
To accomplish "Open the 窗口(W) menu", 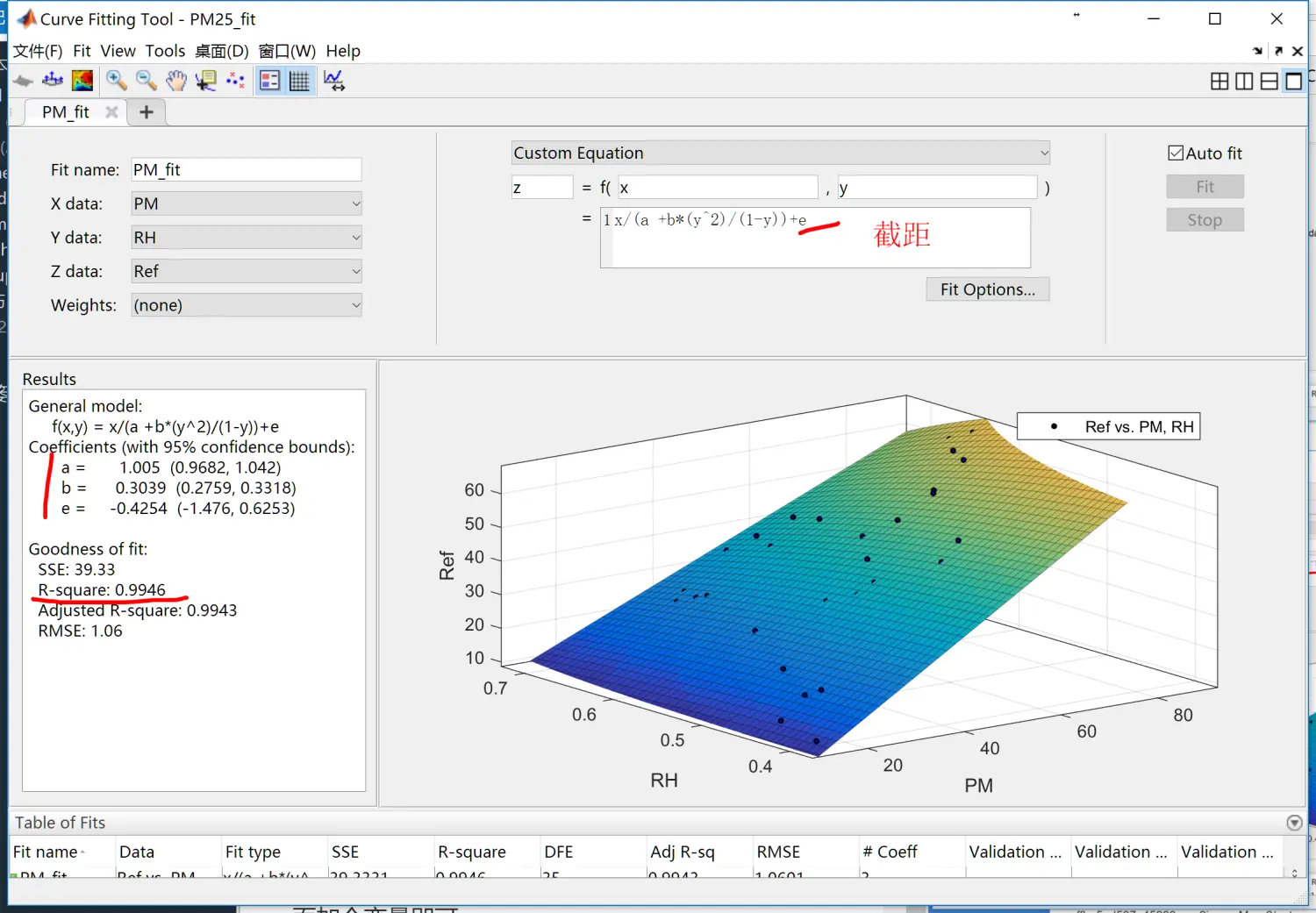I will coord(287,51).
